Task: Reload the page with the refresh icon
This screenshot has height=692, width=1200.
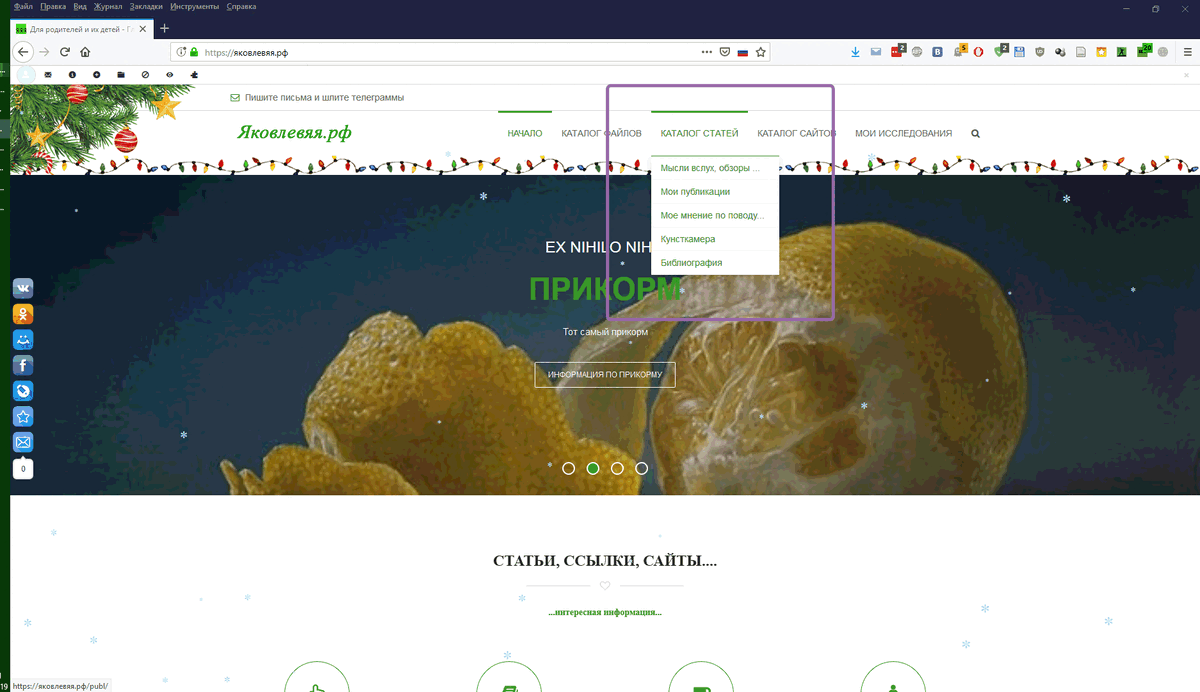Action: click(65, 52)
